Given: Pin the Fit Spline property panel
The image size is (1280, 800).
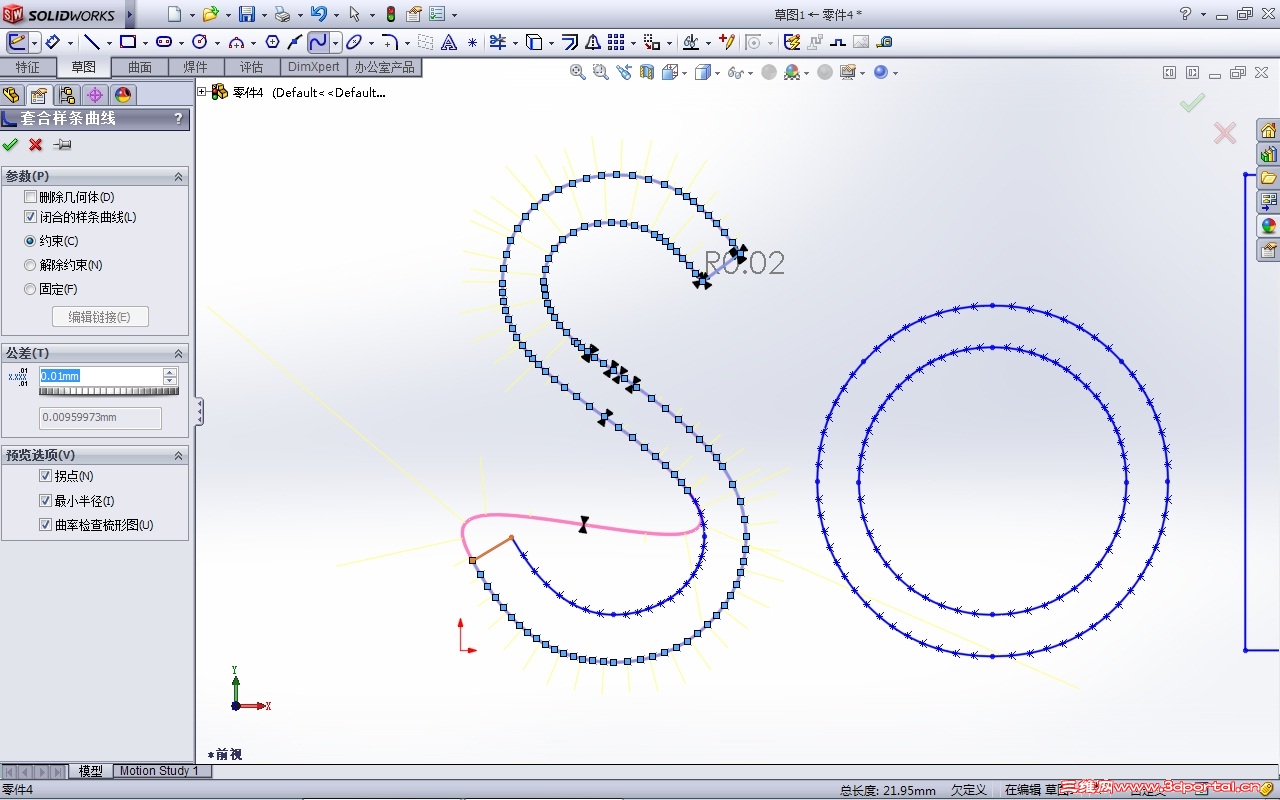Looking at the screenshot, I should (x=62, y=145).
